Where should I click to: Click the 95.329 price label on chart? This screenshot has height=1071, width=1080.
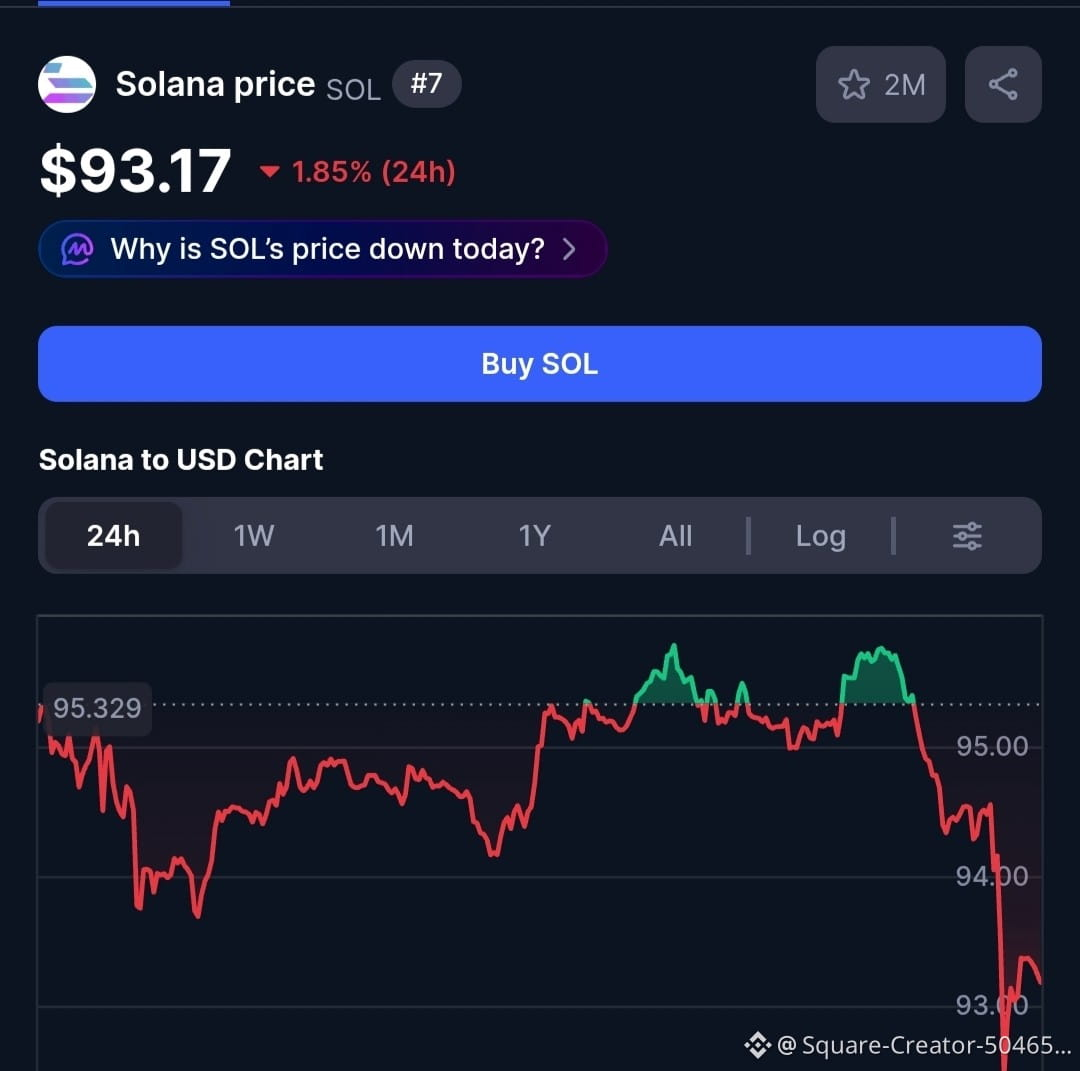point(97,709)
